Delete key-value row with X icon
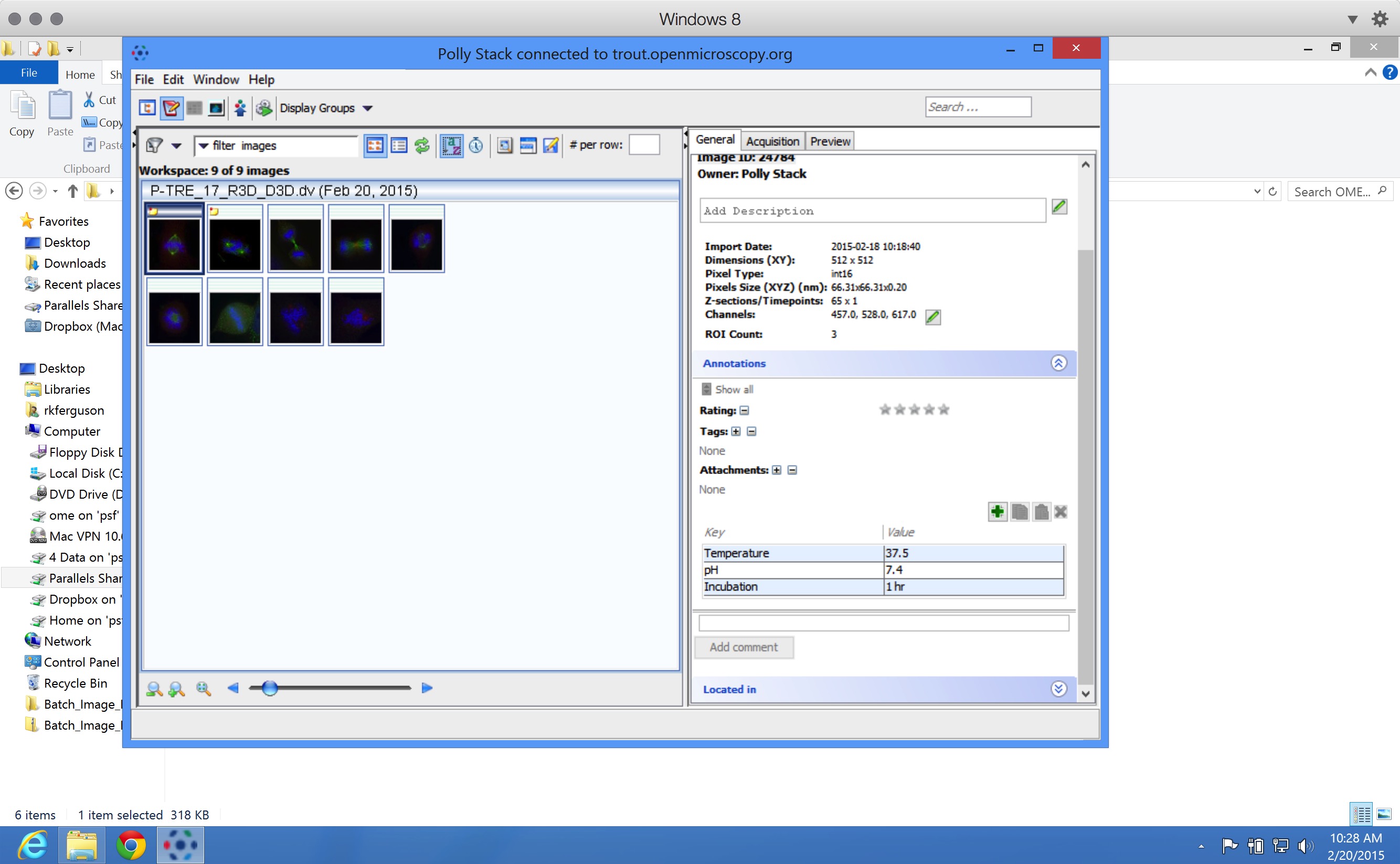The height and width of the screenshot is (864, 1400). [x=1060, y=512]
